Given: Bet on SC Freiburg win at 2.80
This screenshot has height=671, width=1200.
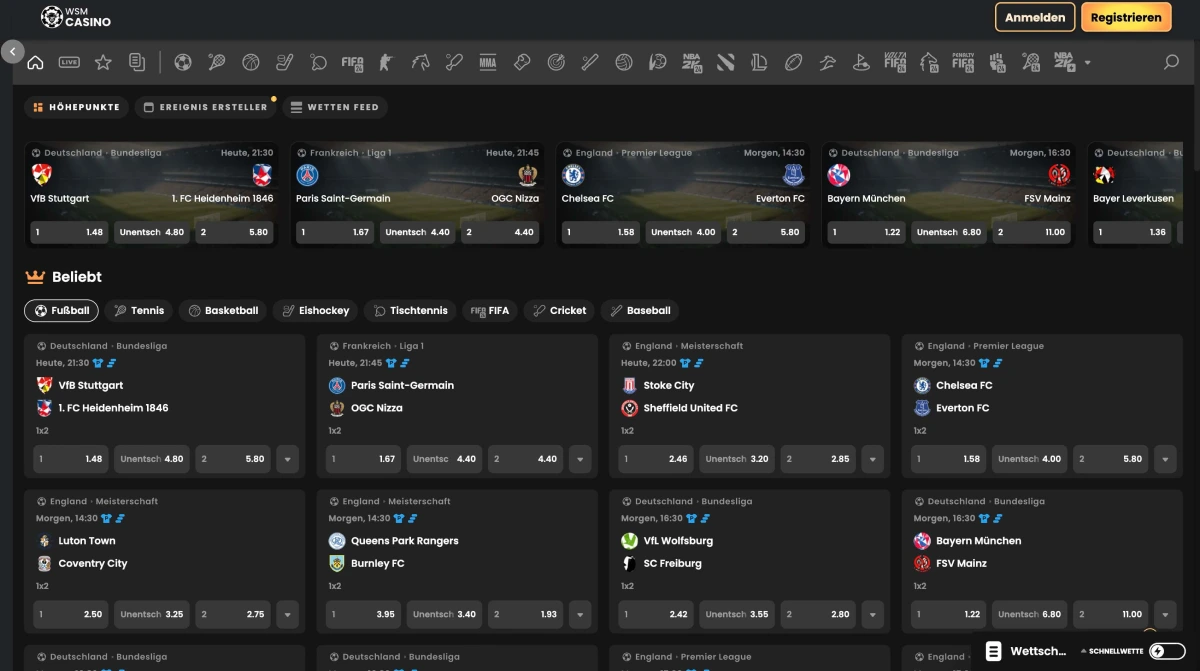Looking at the screenshot, I should 818,614.
